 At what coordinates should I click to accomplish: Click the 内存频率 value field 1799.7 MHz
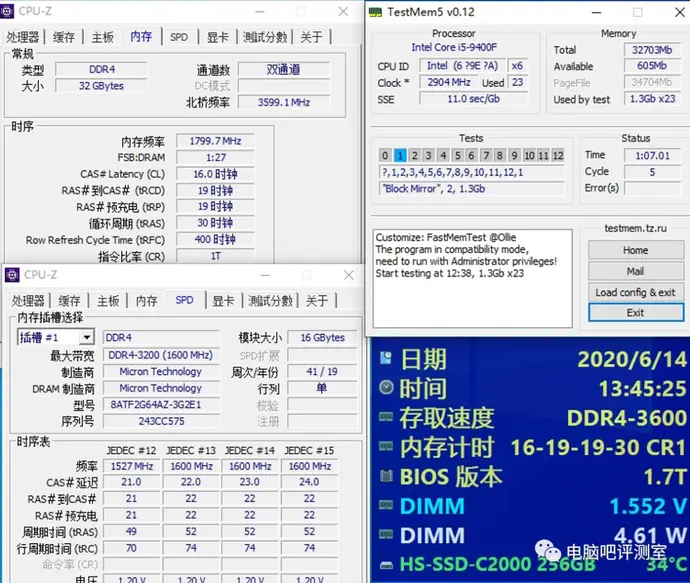pyautogui.click(x=215, y=141)
